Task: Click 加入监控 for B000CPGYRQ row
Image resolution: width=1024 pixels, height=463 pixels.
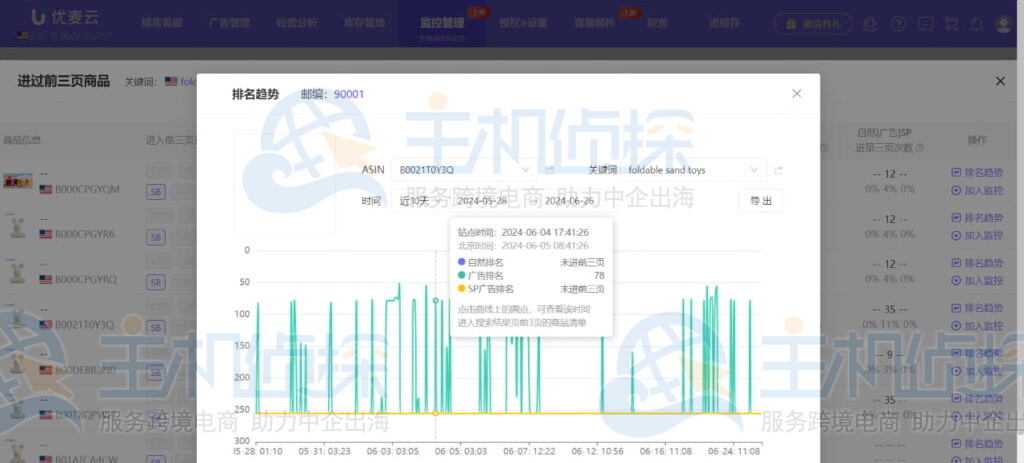Action: pyautogui.click(x=977, y=281)
